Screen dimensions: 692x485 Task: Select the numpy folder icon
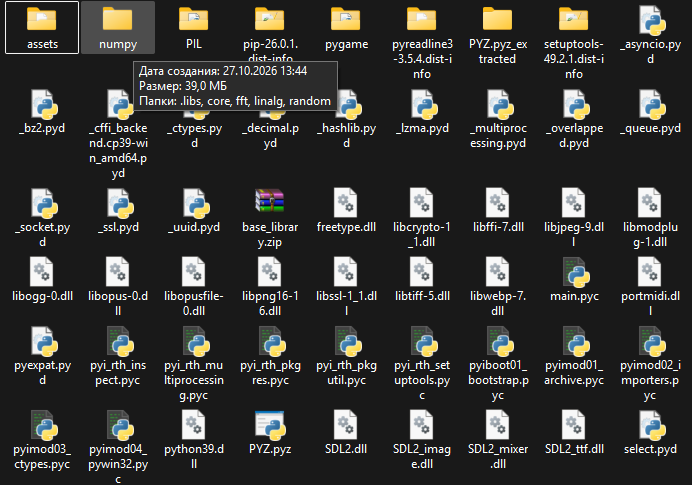(x=118, y=20)
